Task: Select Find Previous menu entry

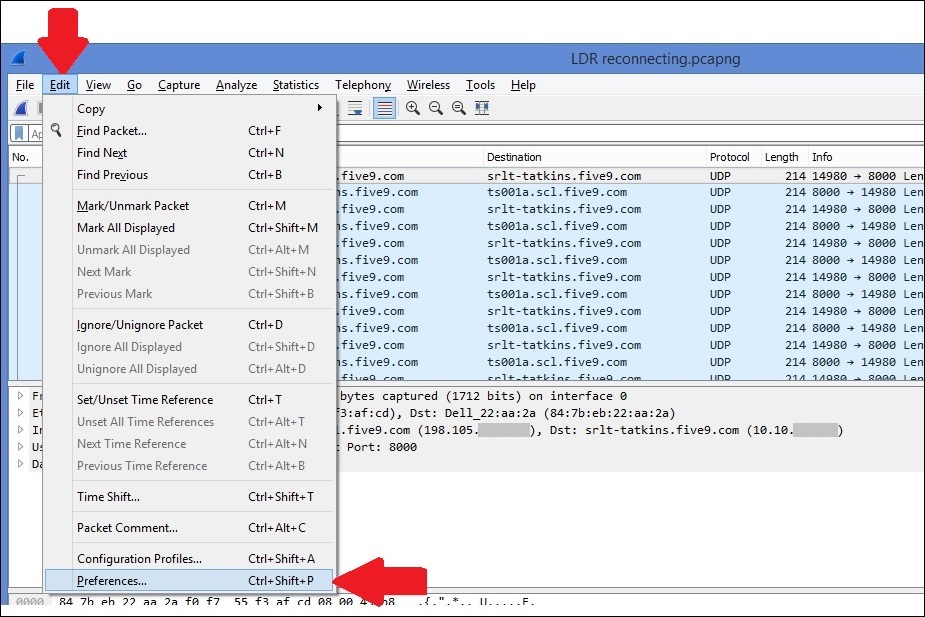Action: pyautogui.click(x=189, y=175)
